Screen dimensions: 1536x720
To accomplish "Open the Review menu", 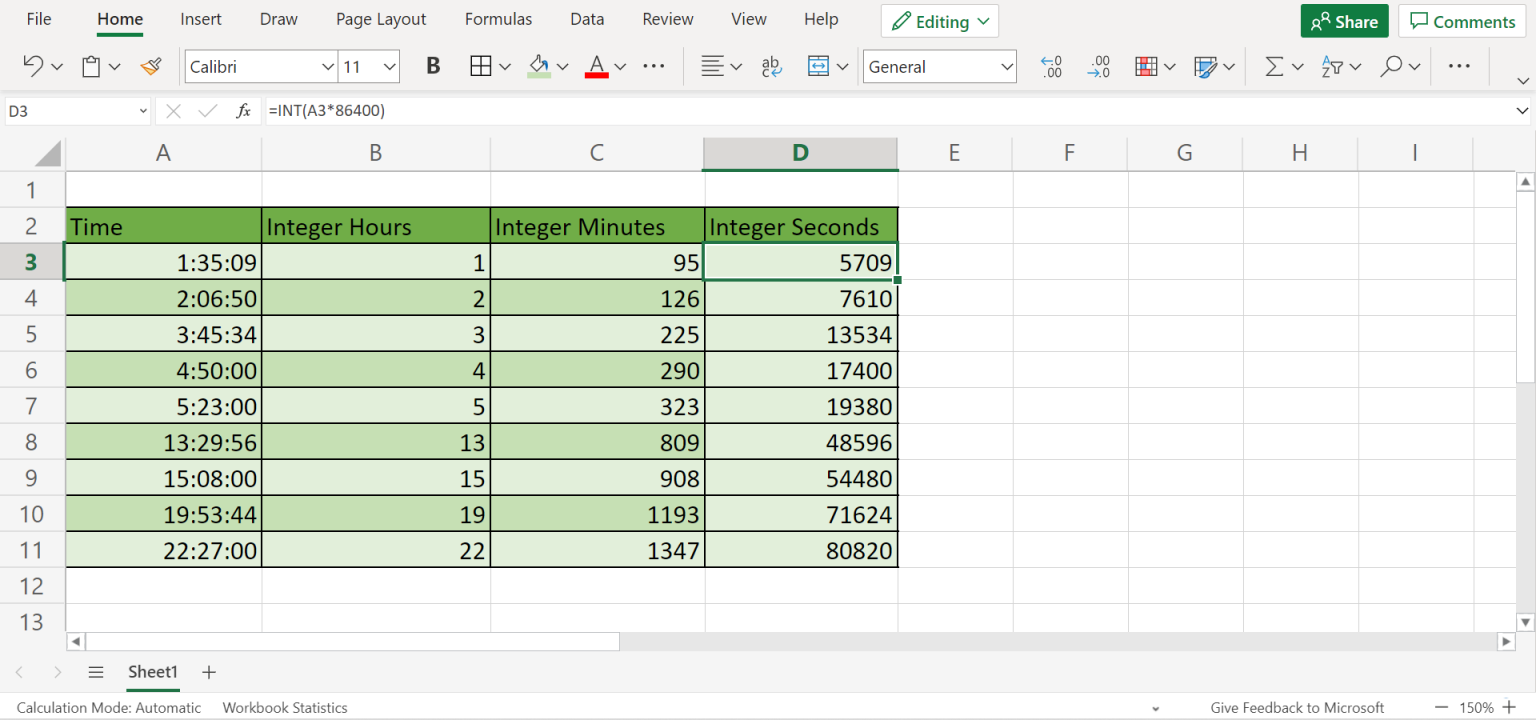I will click(667, 19).
